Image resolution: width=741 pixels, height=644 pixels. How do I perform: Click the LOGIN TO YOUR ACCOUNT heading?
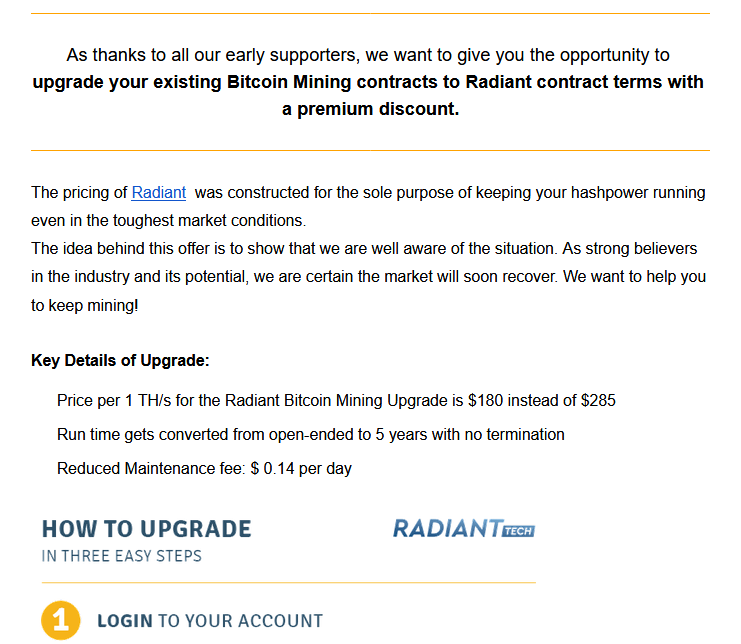210,621
